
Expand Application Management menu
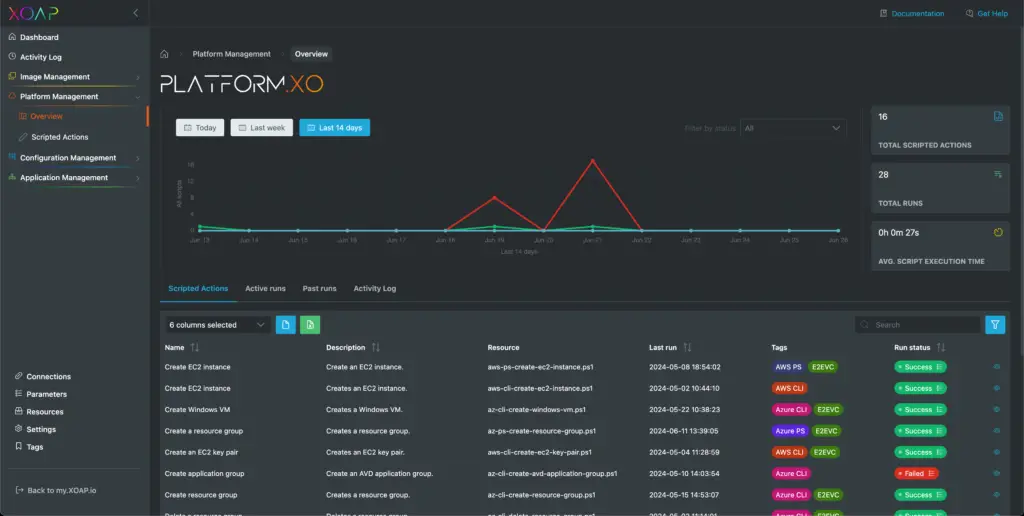click(74, 177)
